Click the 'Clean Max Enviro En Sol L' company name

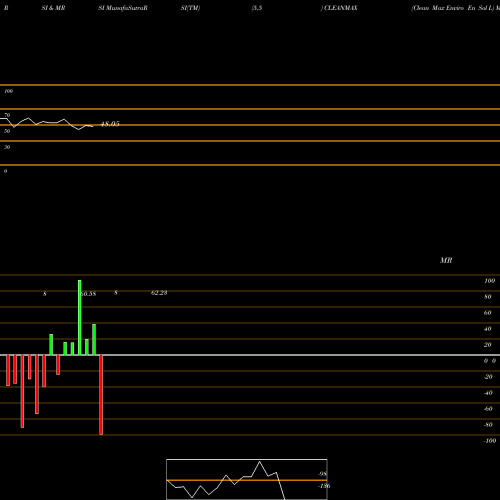452,8
